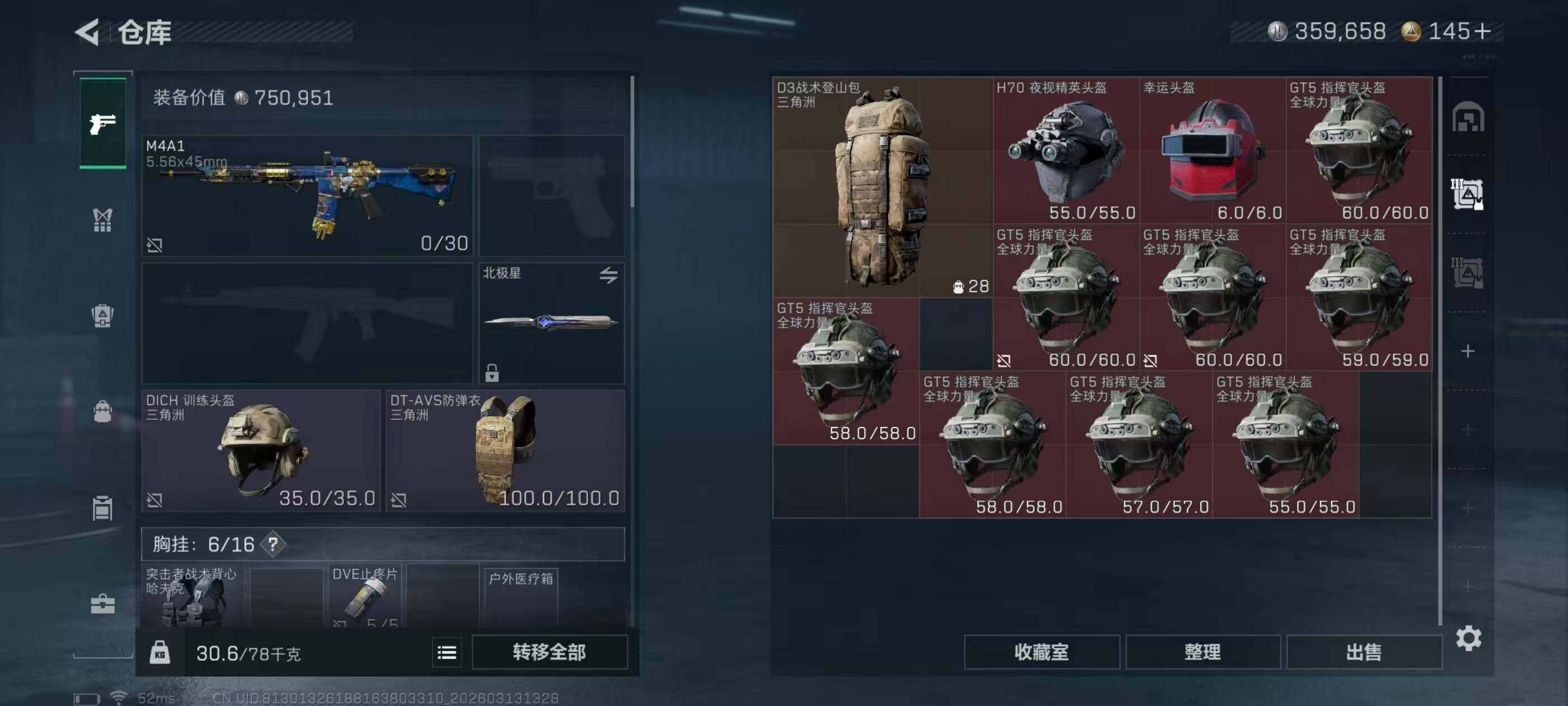The image size is (1568, 706).
Task: Open the safe house icon in right panel
Action: click(x=1468, y=117)
